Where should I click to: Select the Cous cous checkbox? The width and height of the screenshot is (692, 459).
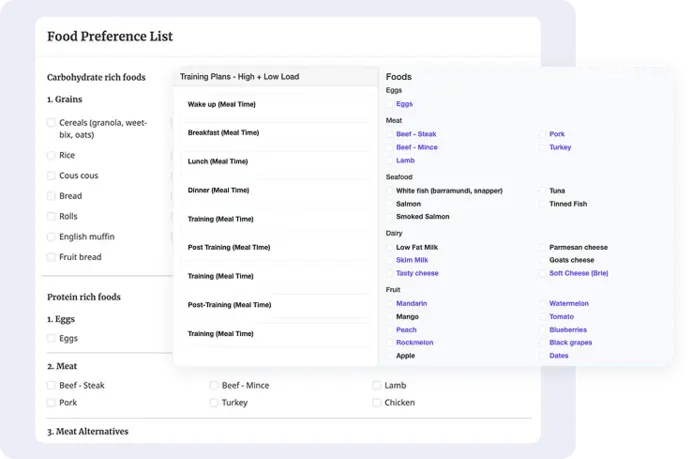coord(52,176)
